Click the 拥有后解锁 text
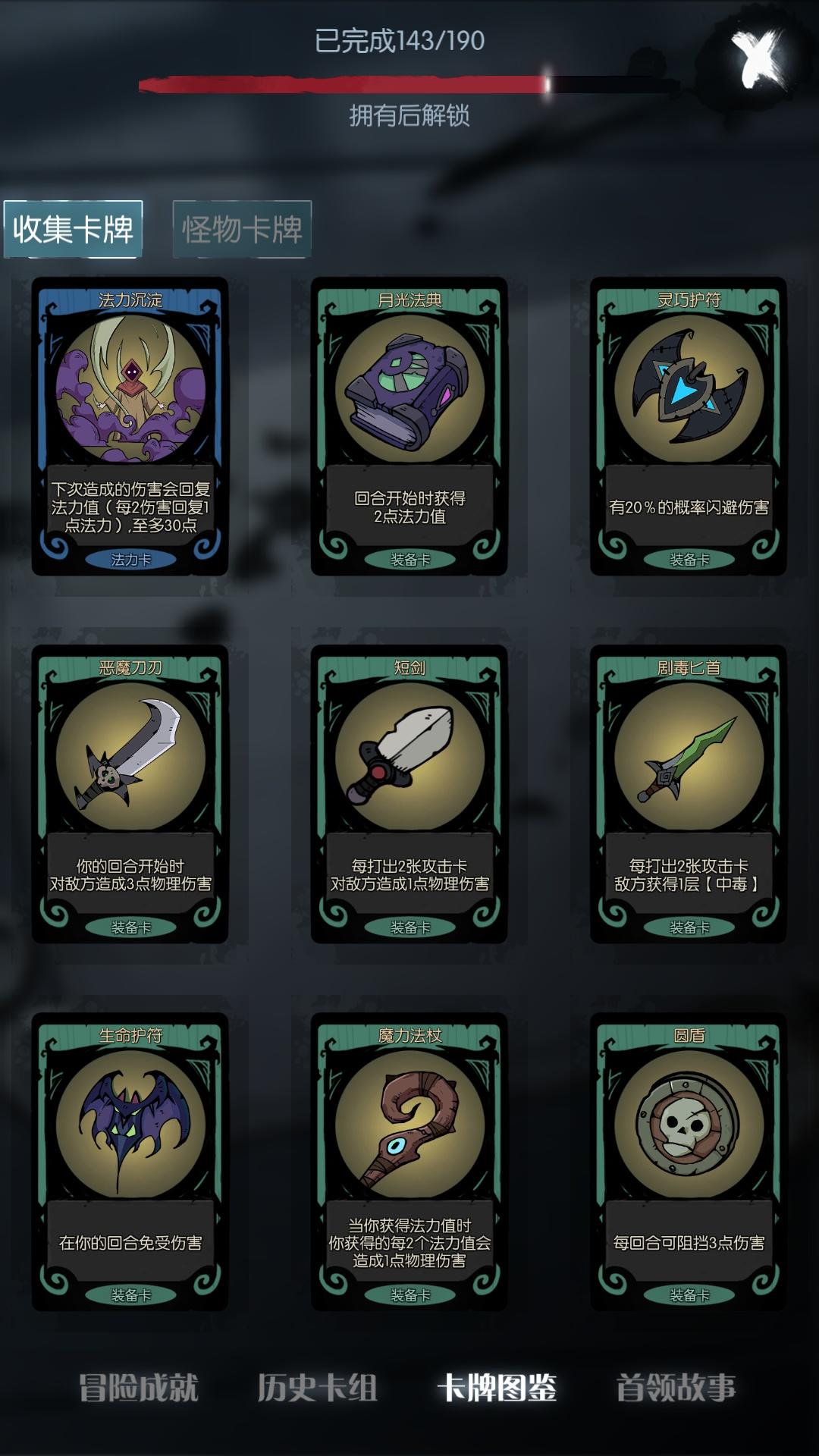The image size is (819, 1456). pyautogui.click(x=409, y=115)
